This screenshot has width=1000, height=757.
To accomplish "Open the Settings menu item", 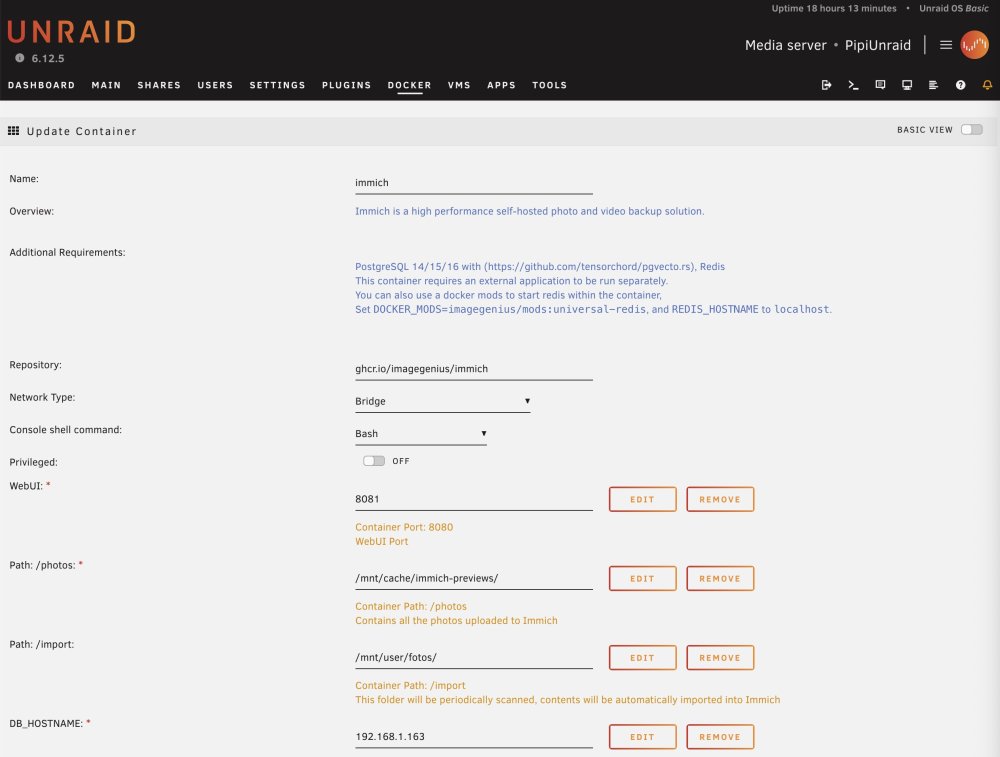I will click(277, 85).
